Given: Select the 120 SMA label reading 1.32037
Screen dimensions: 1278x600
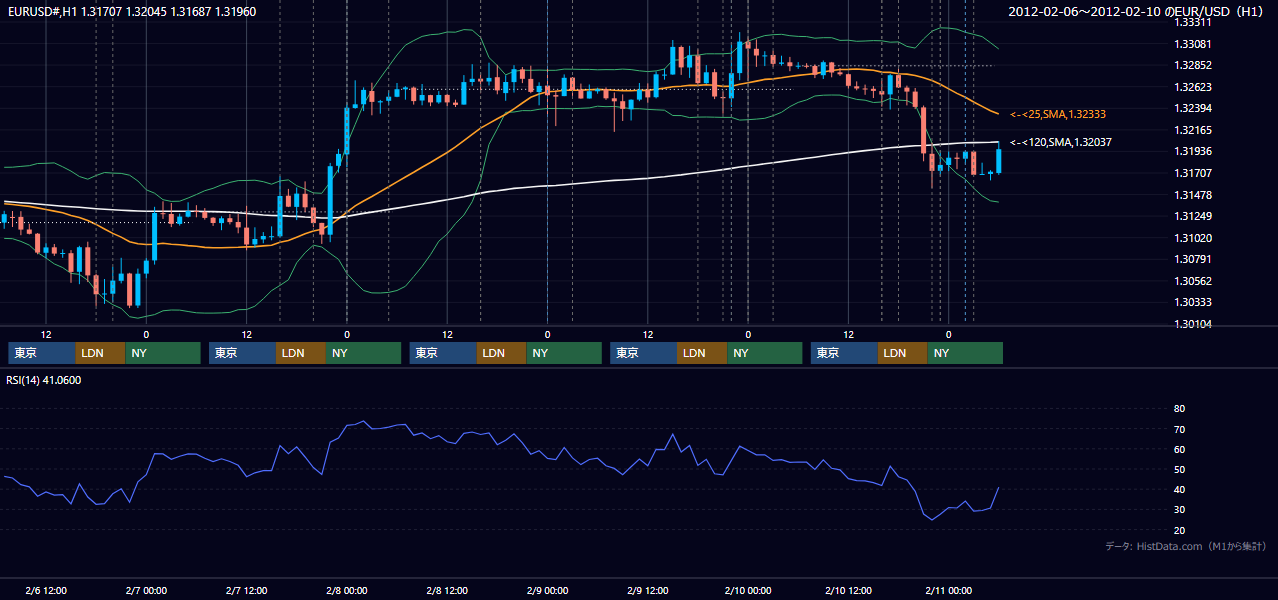Looking at the screenshot, I should 1060,143.
